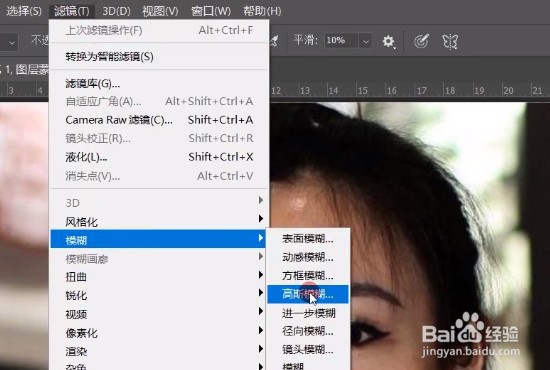Click ruler mark 15 on the horizontal ruler

(362, 91)
